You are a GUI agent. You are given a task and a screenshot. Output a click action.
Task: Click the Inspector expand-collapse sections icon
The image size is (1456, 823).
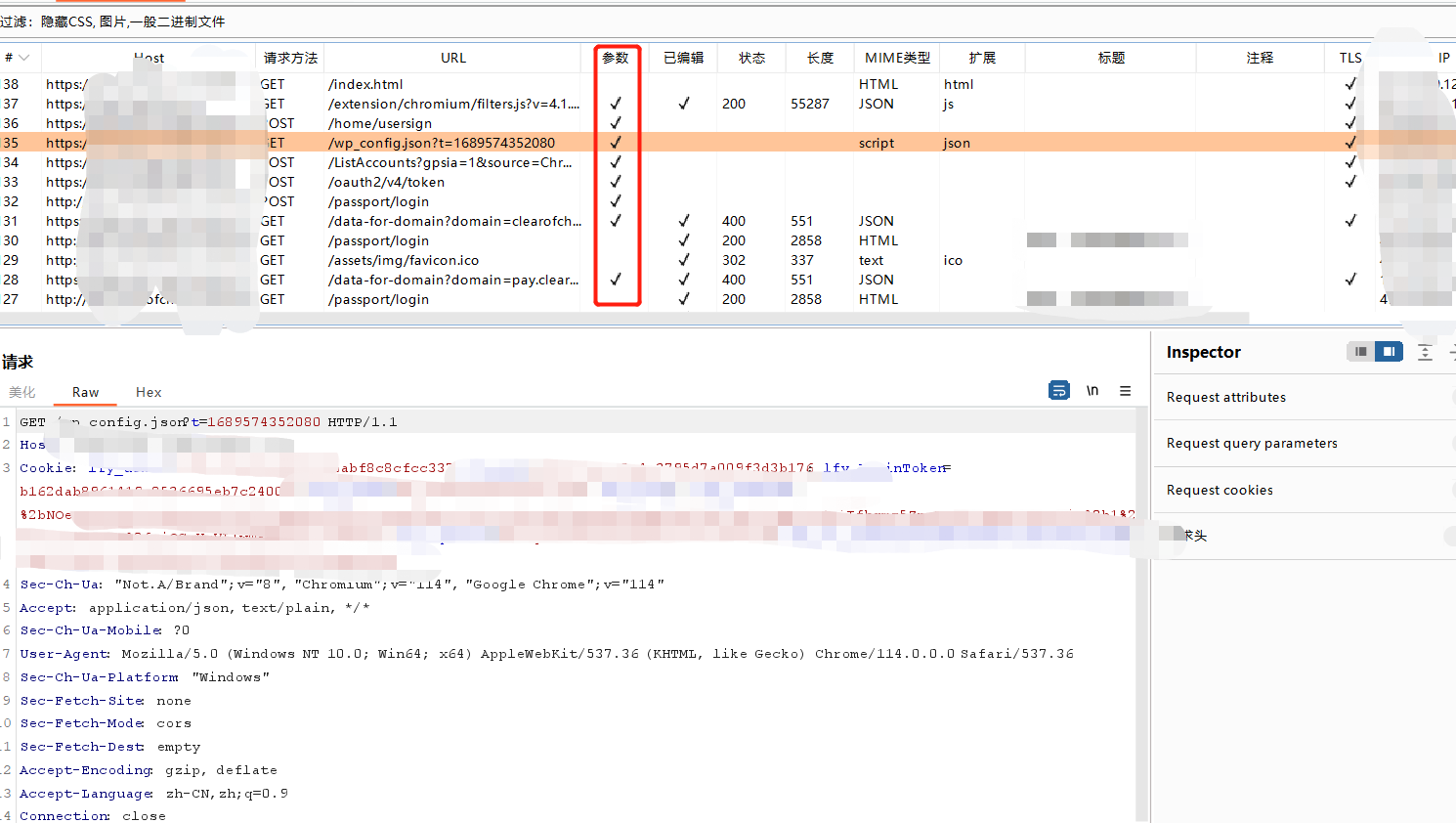[1426, 352]
